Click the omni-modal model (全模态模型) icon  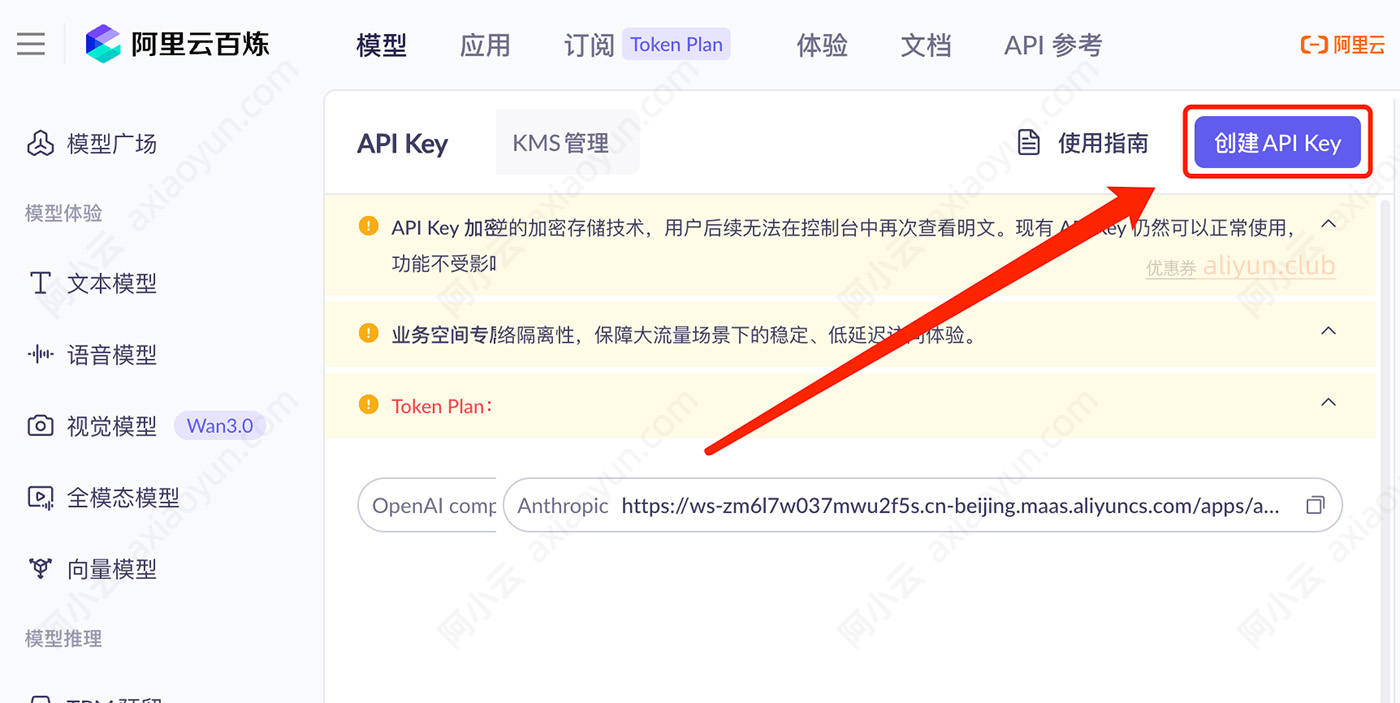40,497
